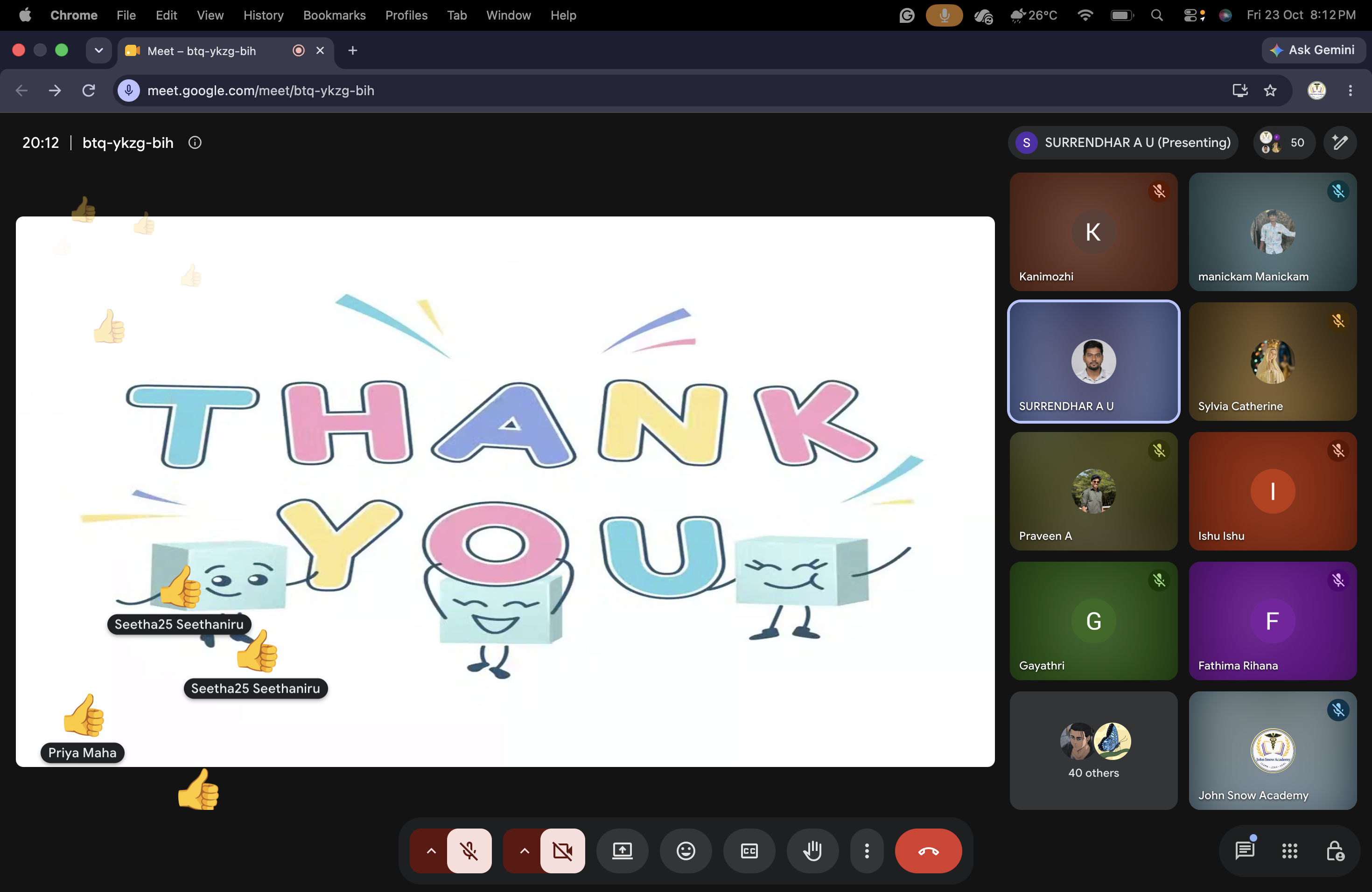Image resolution: width=1372 pixels, height=892 pixels.
Task: Expand video settings chevron
Action: [524, 850]
